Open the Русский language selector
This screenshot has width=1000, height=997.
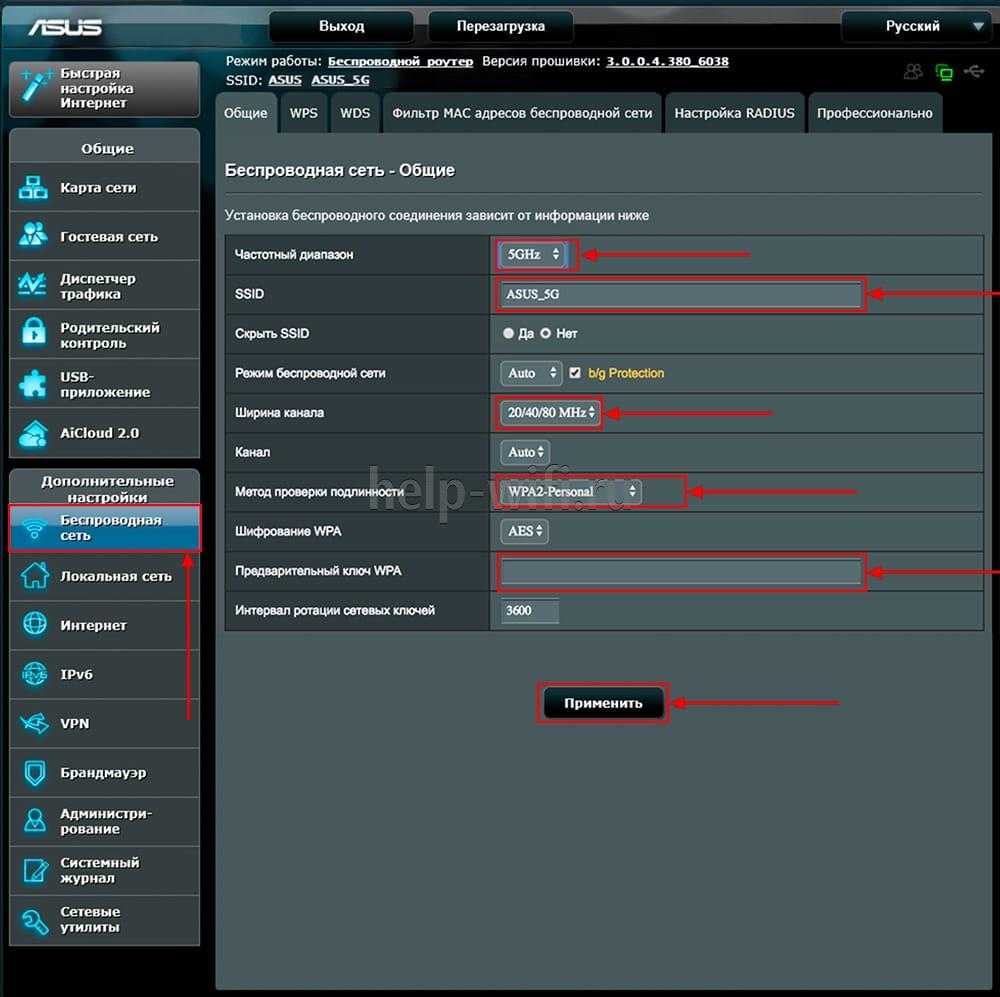(x=913, y=26)
